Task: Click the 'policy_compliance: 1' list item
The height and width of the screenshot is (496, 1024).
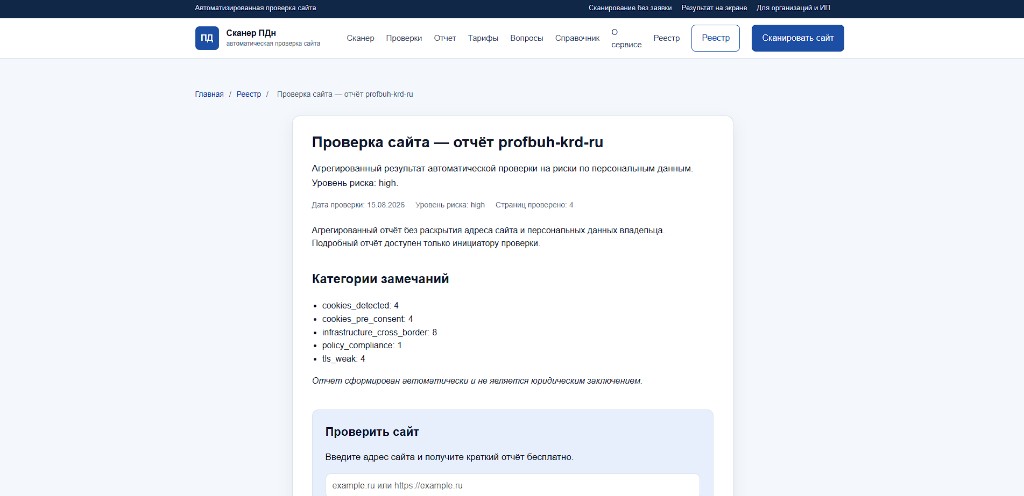Action: pyautogui.click(x=362, y=345)
